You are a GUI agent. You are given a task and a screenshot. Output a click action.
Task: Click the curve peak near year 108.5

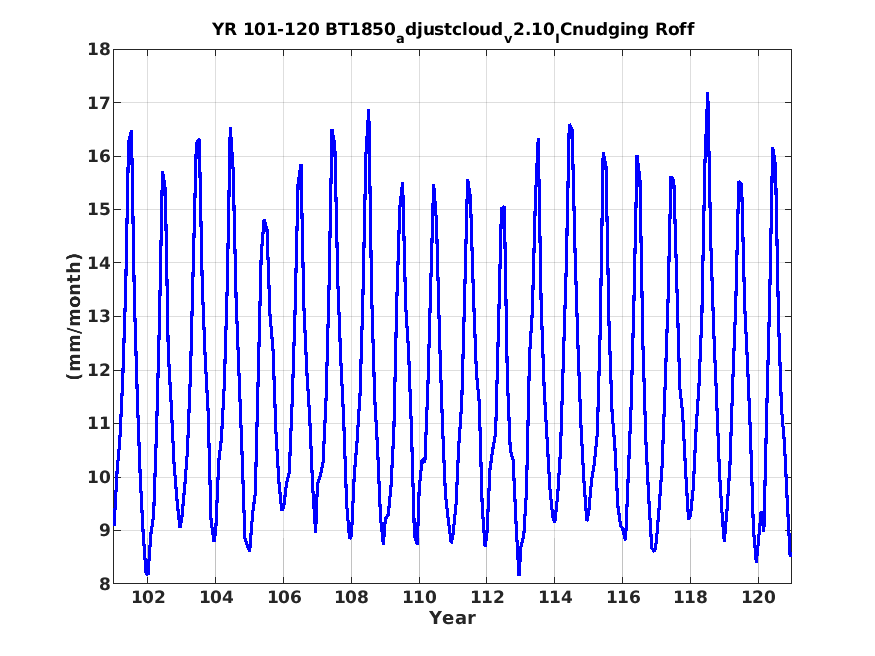click(368, 110)
